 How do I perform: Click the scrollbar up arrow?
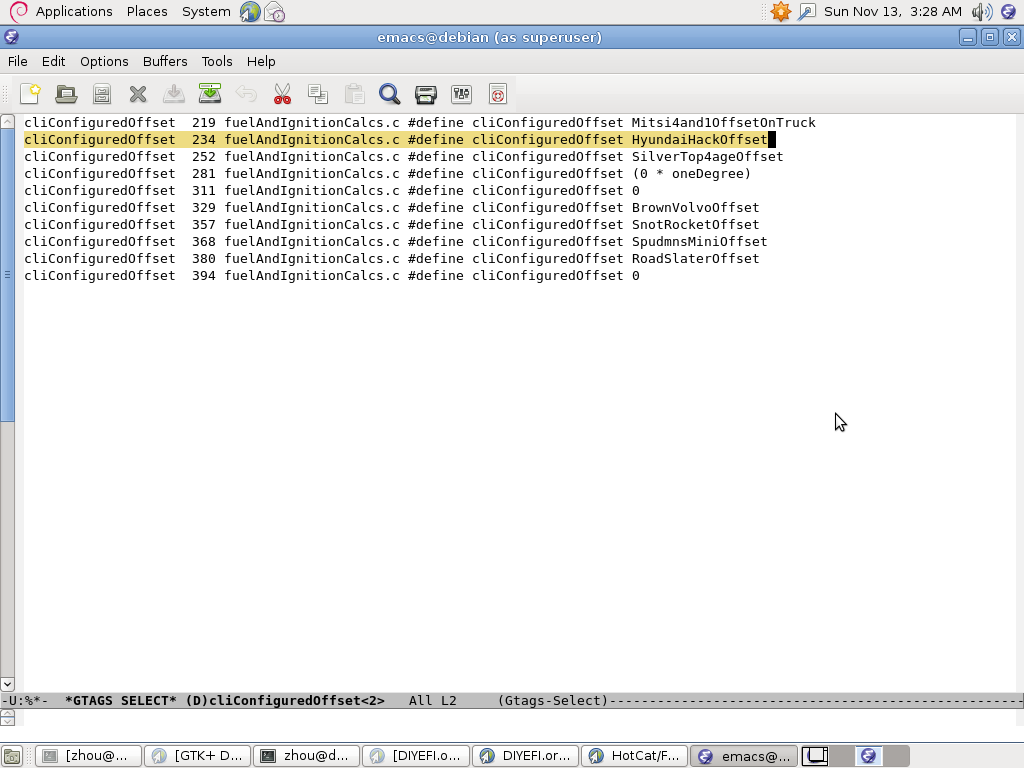point(7,121)
